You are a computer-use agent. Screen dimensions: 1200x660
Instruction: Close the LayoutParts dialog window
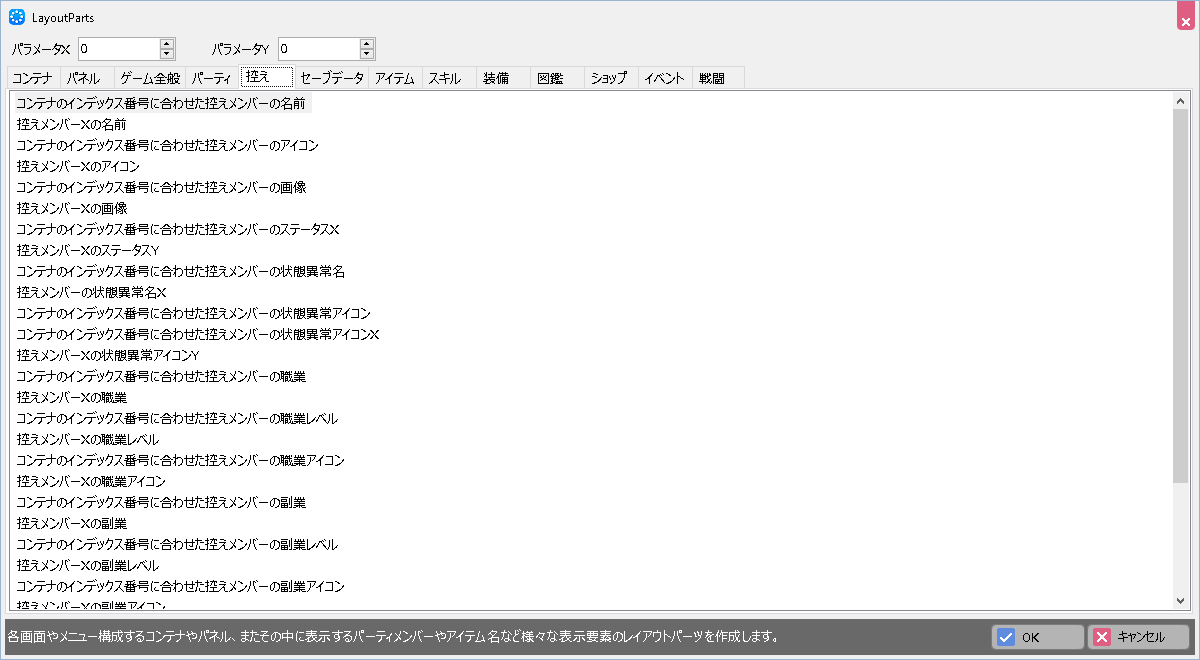pyautogui.click(x=1186, y=20)
